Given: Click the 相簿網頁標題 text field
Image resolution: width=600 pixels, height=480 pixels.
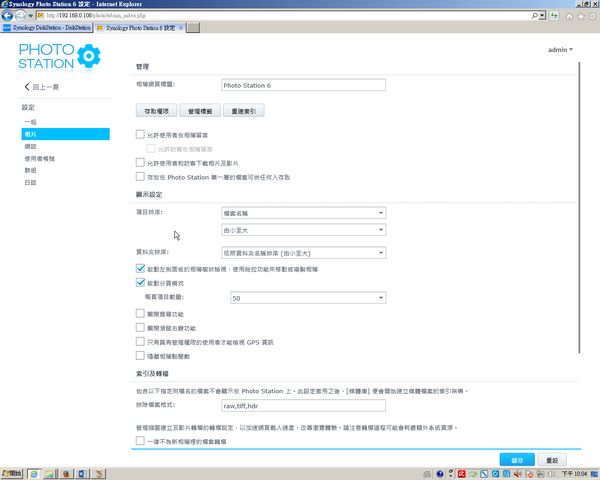Looking at the screenshot, I should (x=303, y=86).
